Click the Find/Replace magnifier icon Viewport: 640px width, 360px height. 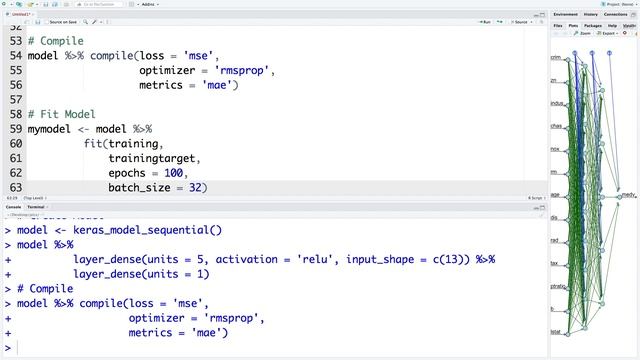pyautogui.click(x=85, y=22)
